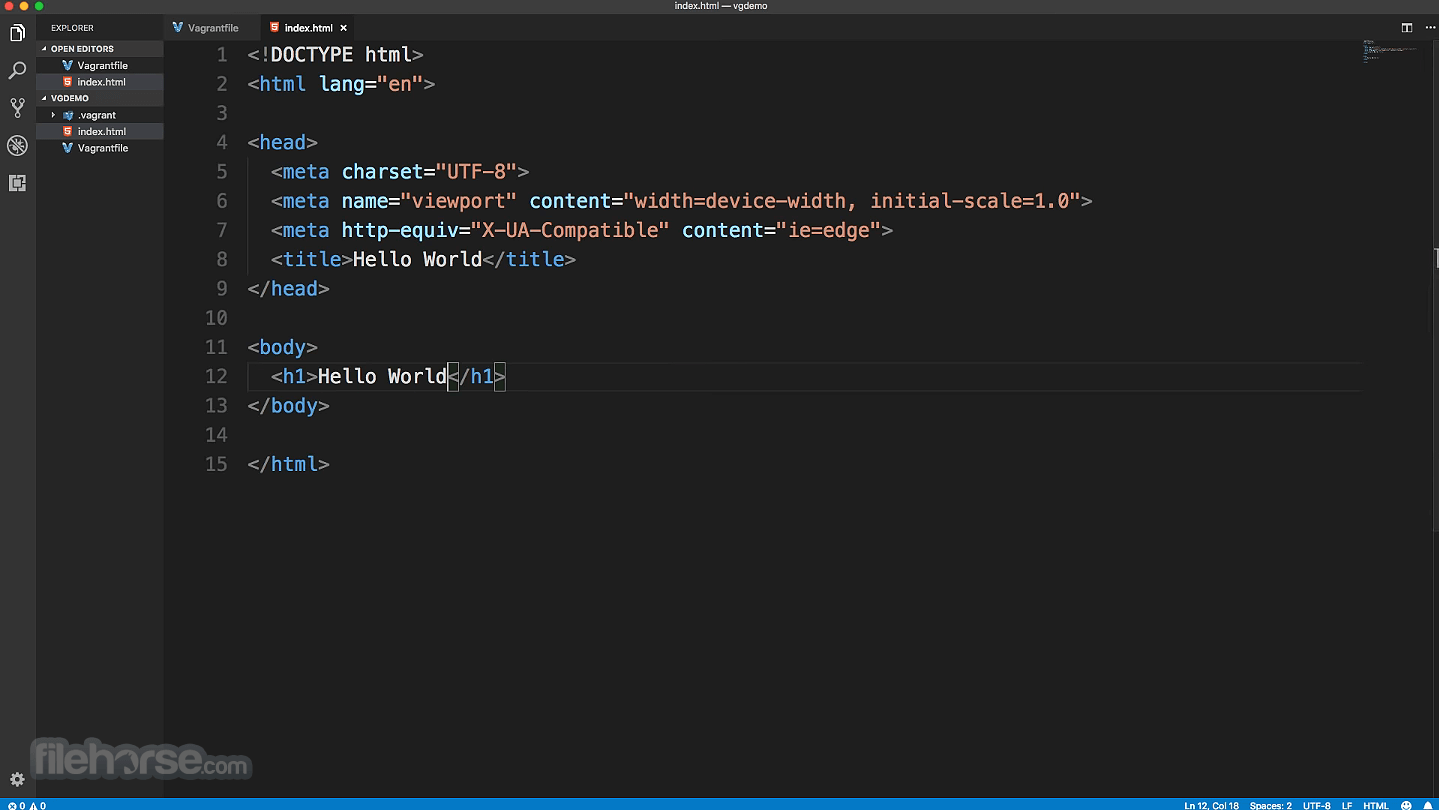
Task: Open the Explorer view in activity bar
Action: (17, 33)
